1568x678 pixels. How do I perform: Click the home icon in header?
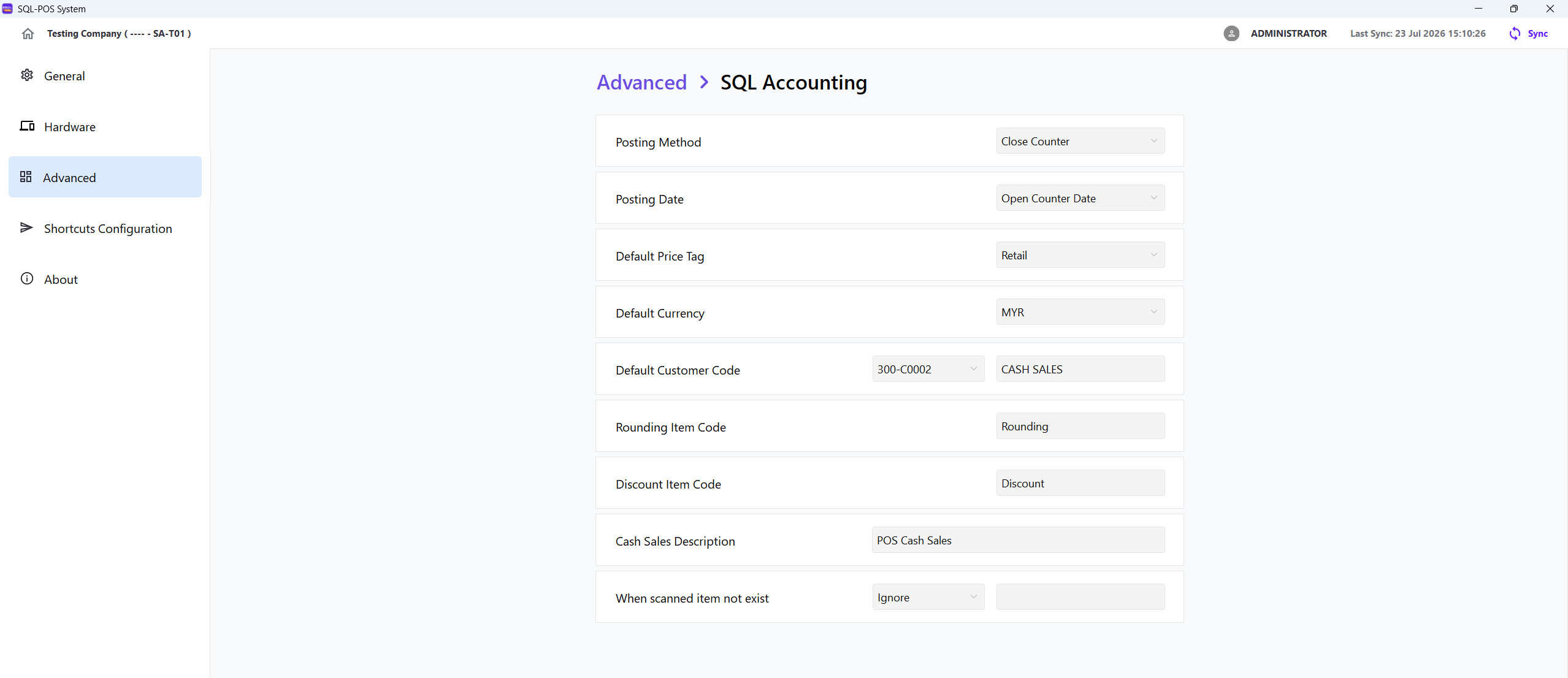[28, 34]
